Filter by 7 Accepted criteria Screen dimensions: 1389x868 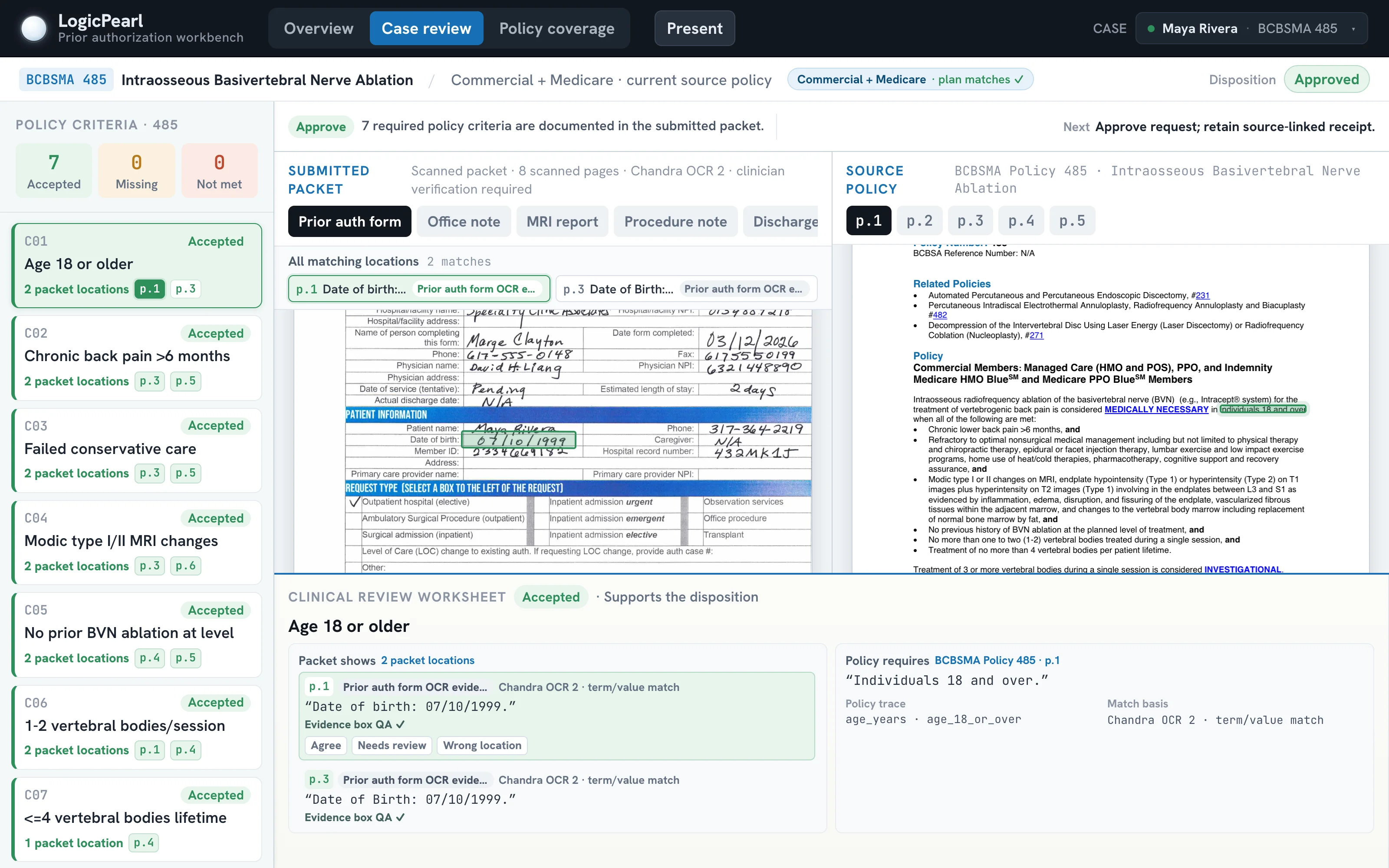pyautogui.click(x=53, y=171)
